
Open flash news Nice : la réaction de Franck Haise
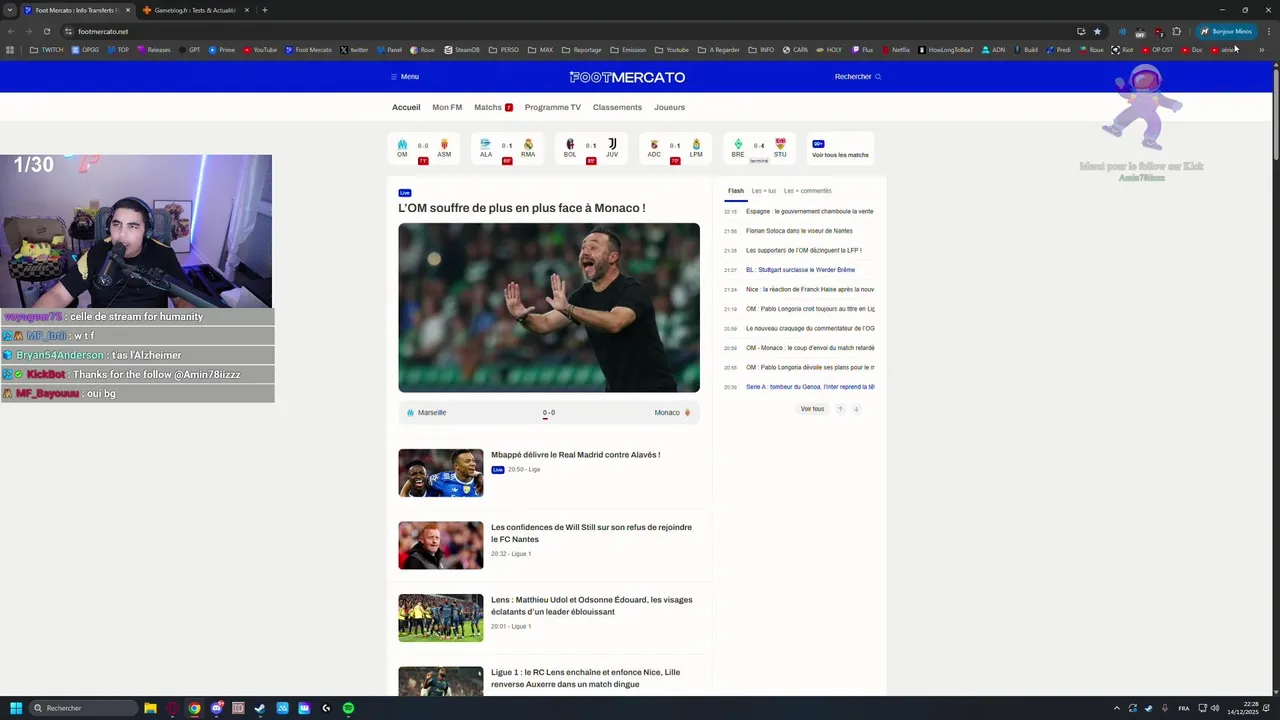(x=810, y=290)
